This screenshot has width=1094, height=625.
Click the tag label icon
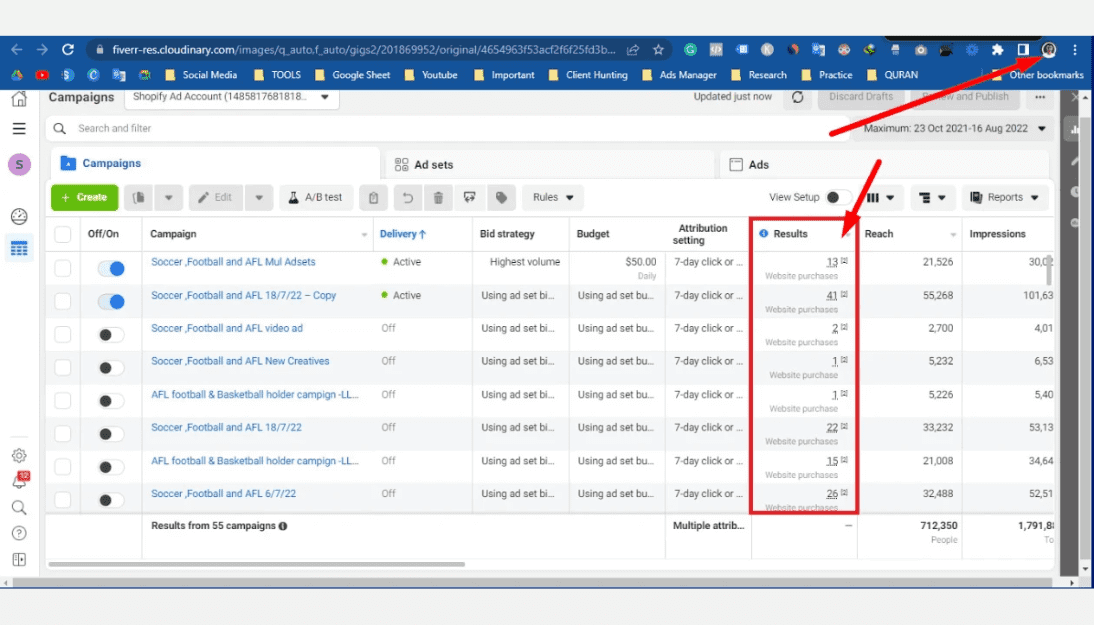501,198
